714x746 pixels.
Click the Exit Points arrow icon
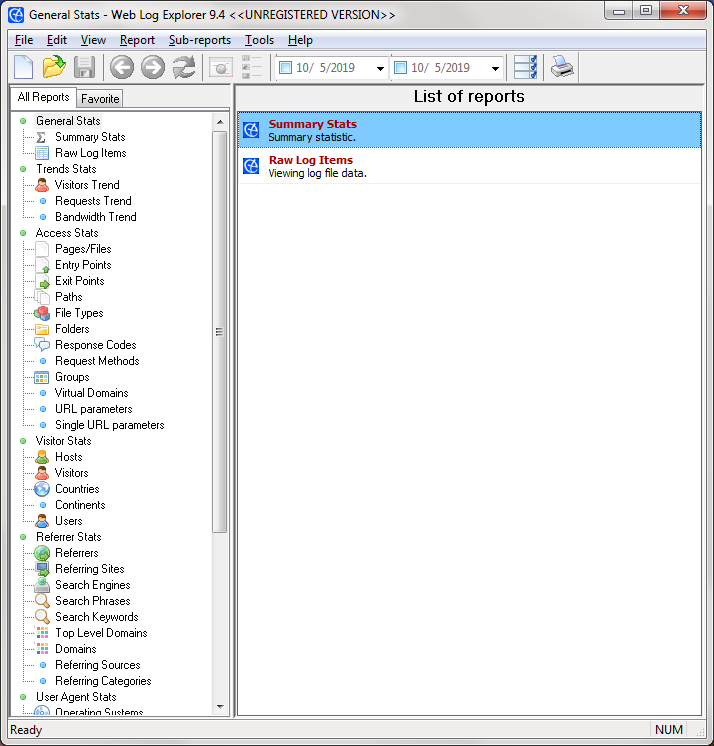(x=42, y=281)
